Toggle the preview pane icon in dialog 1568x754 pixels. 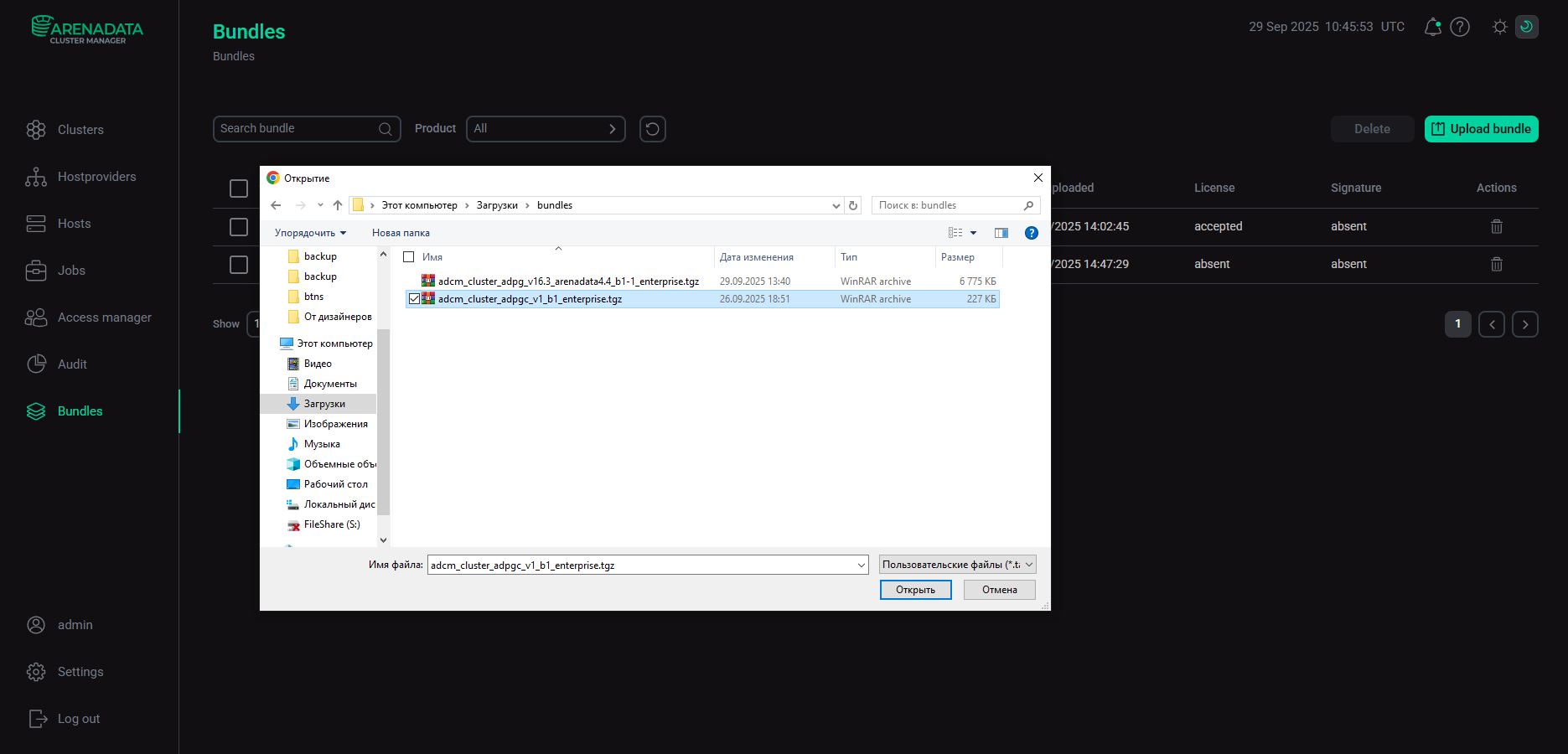click(x=1001, y=233)
